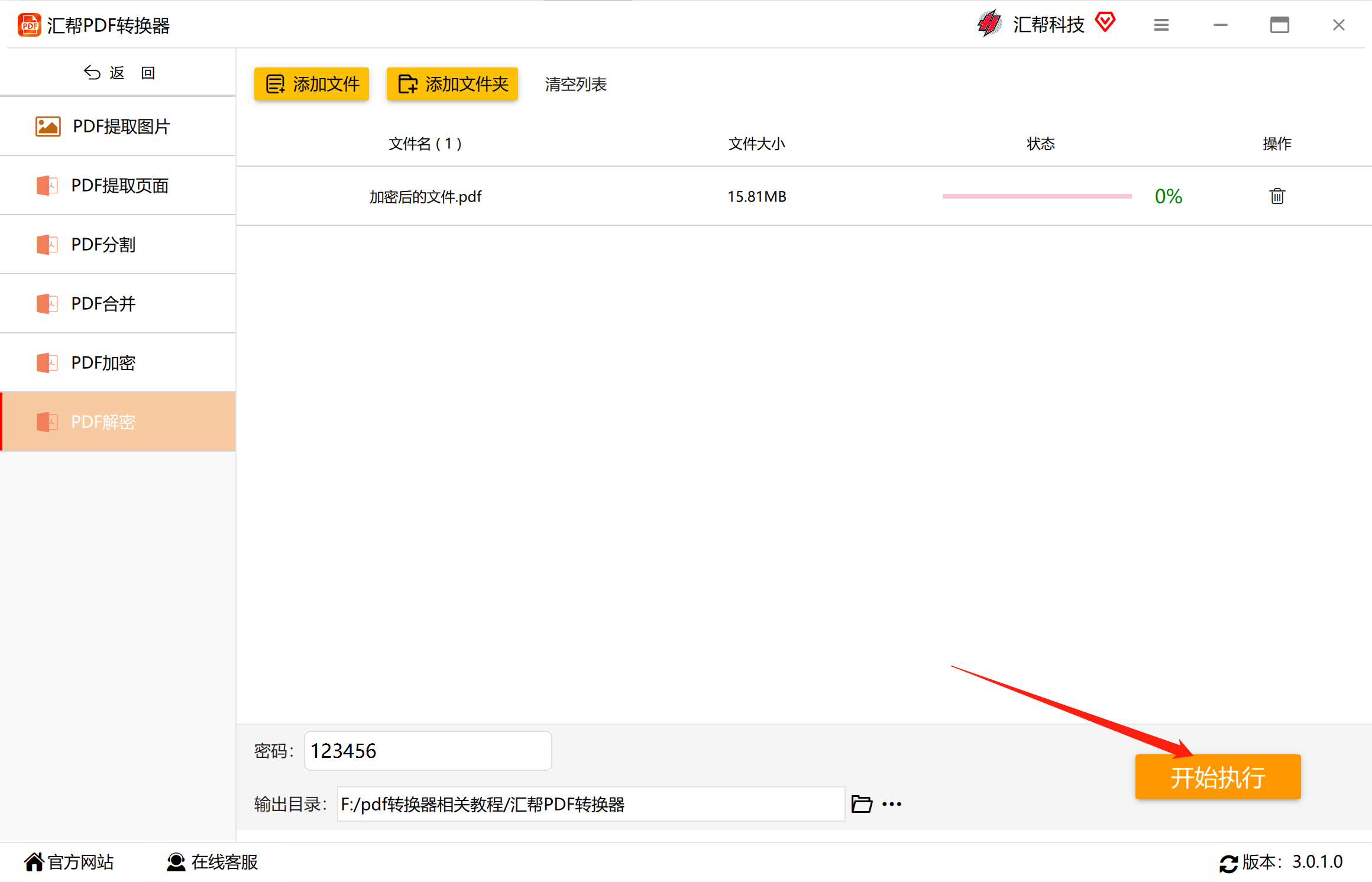Close the 汇帮PDF转换器 window

click(1339, 25)
